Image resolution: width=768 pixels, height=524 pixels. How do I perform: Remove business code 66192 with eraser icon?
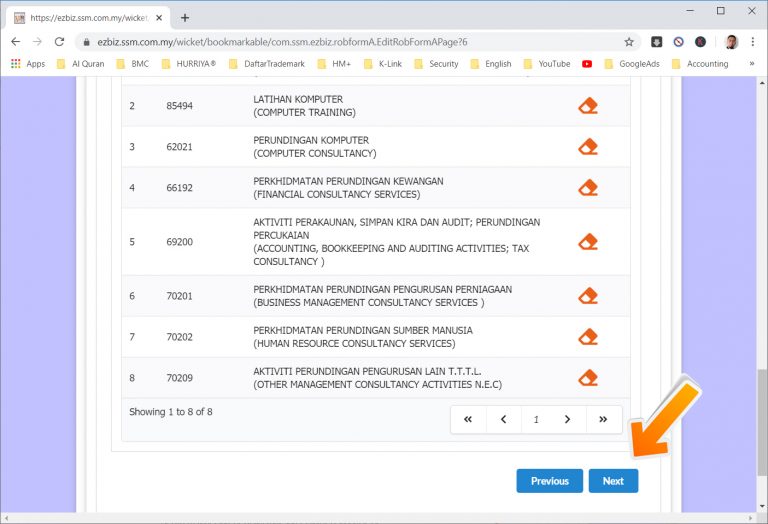[588, 188]
